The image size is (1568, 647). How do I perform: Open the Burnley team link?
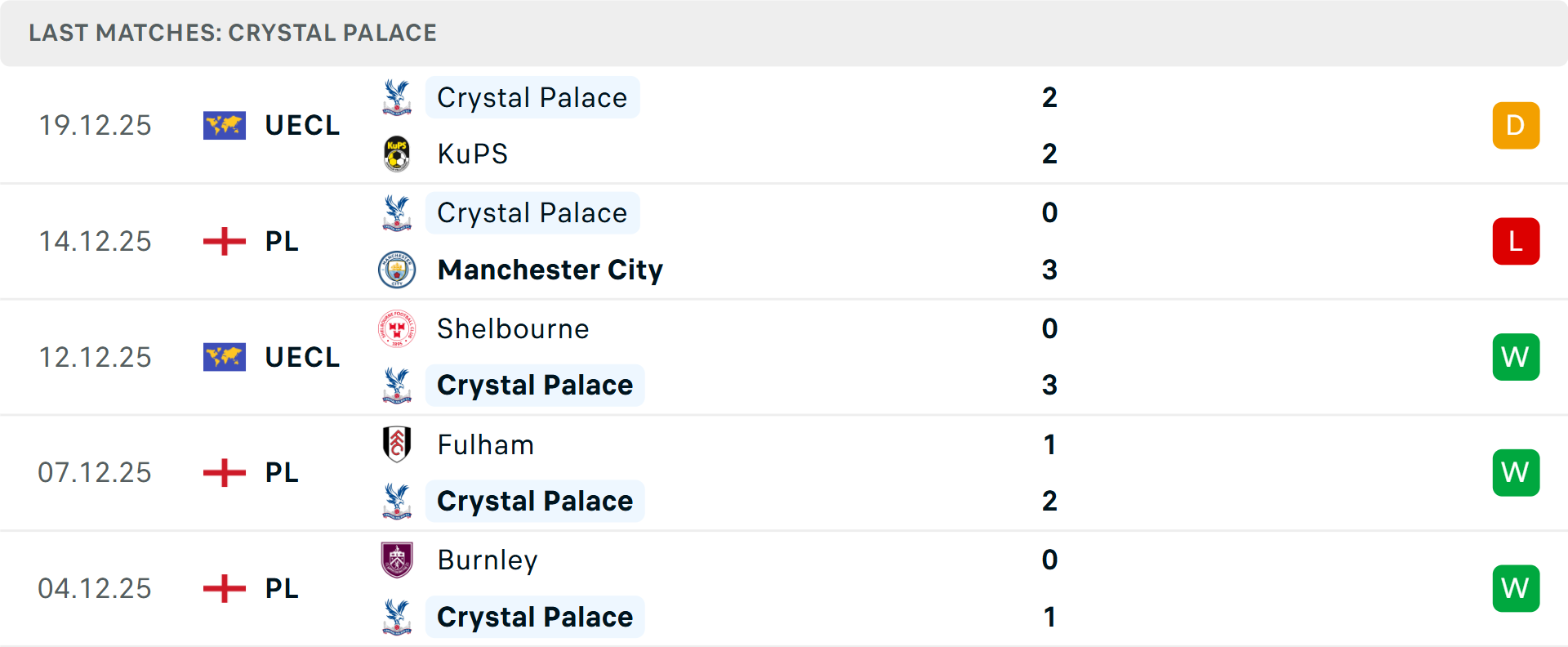[488, 560]
